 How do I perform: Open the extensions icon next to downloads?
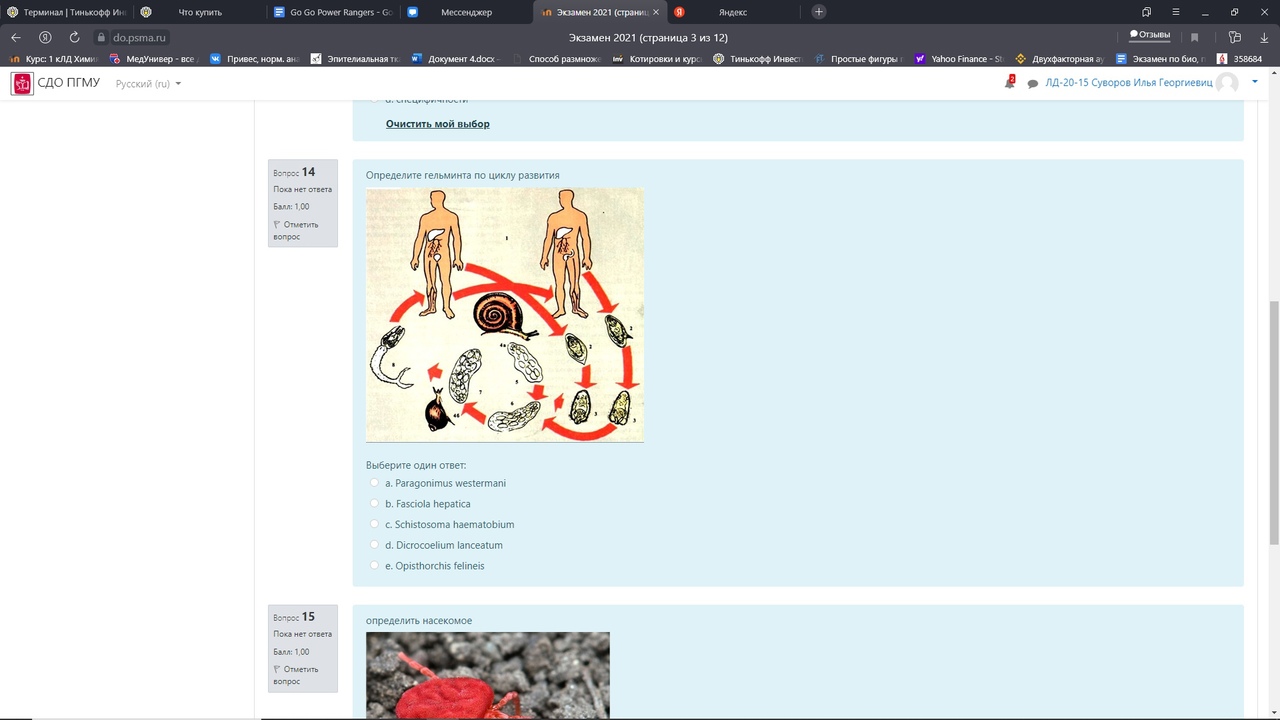point(1235,37)
